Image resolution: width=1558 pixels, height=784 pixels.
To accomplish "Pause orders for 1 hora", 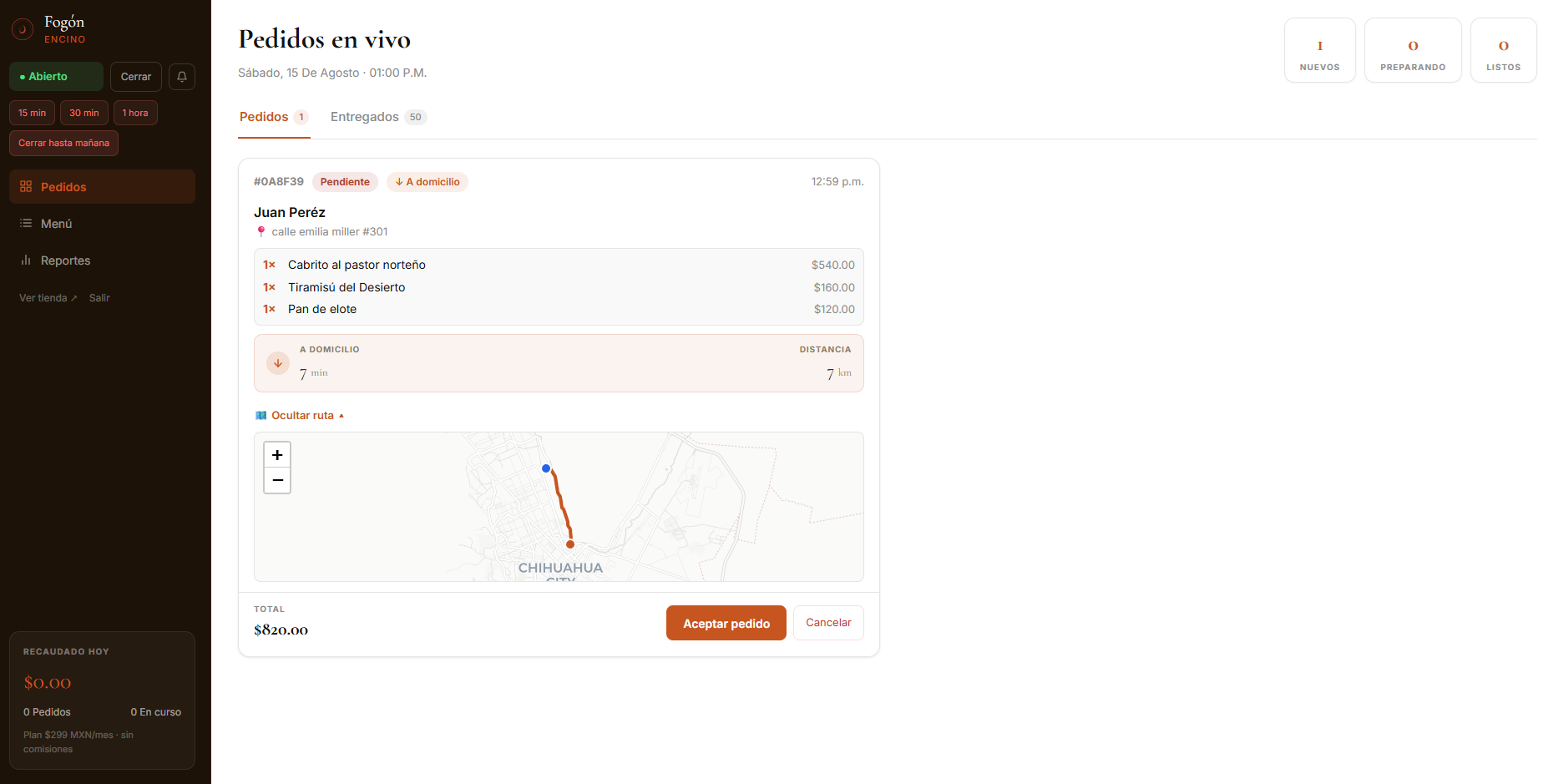I will tap(135, 113).
